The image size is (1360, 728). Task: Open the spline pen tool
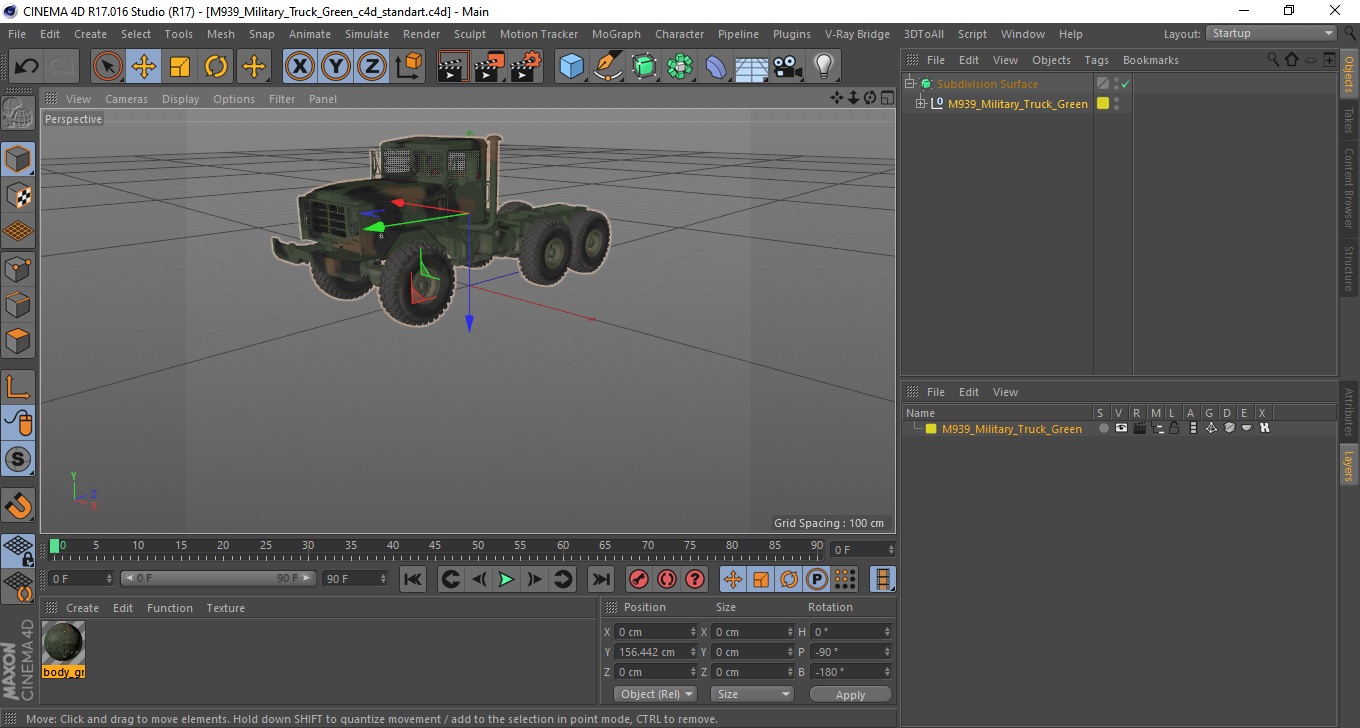(x=608, y=67)
